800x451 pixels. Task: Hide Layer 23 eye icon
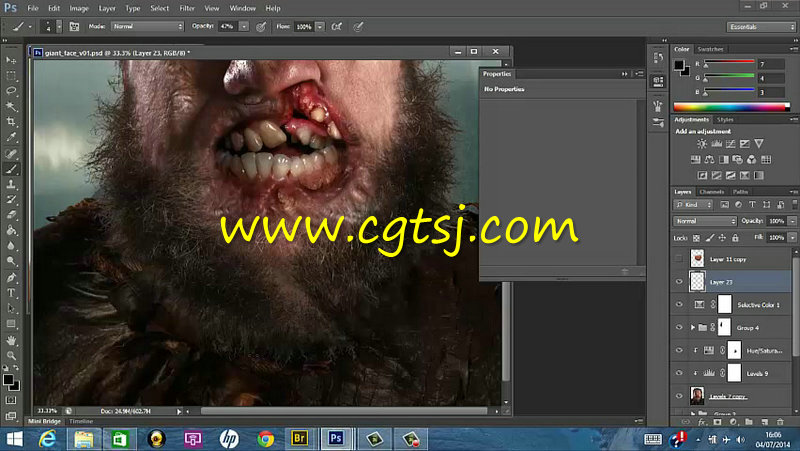679,282
